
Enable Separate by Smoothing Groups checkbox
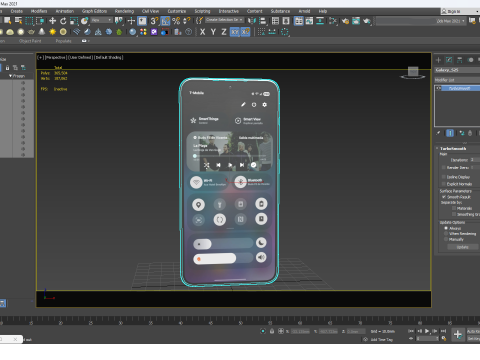pyautogui.click(x=454, y=214)
